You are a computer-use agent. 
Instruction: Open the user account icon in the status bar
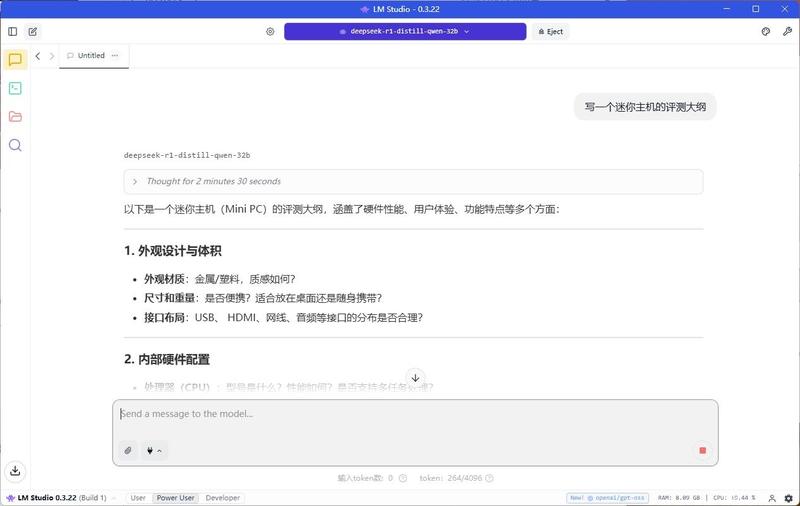(x=772, y=498)
